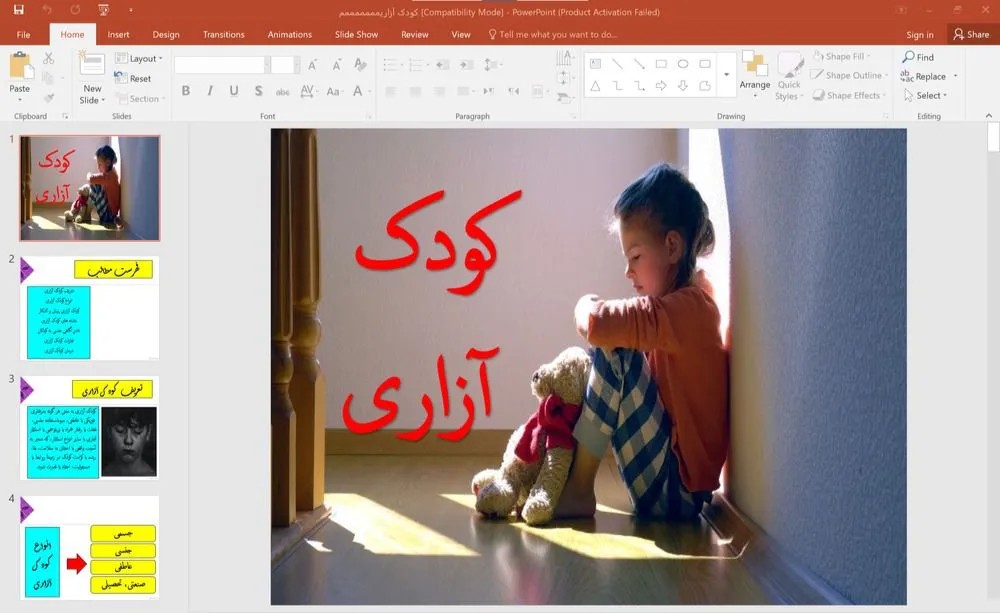The width and height of the screenshot is (1000, 613).
Task: Toggle text Shadow formatting
Action: click(258, 91)
